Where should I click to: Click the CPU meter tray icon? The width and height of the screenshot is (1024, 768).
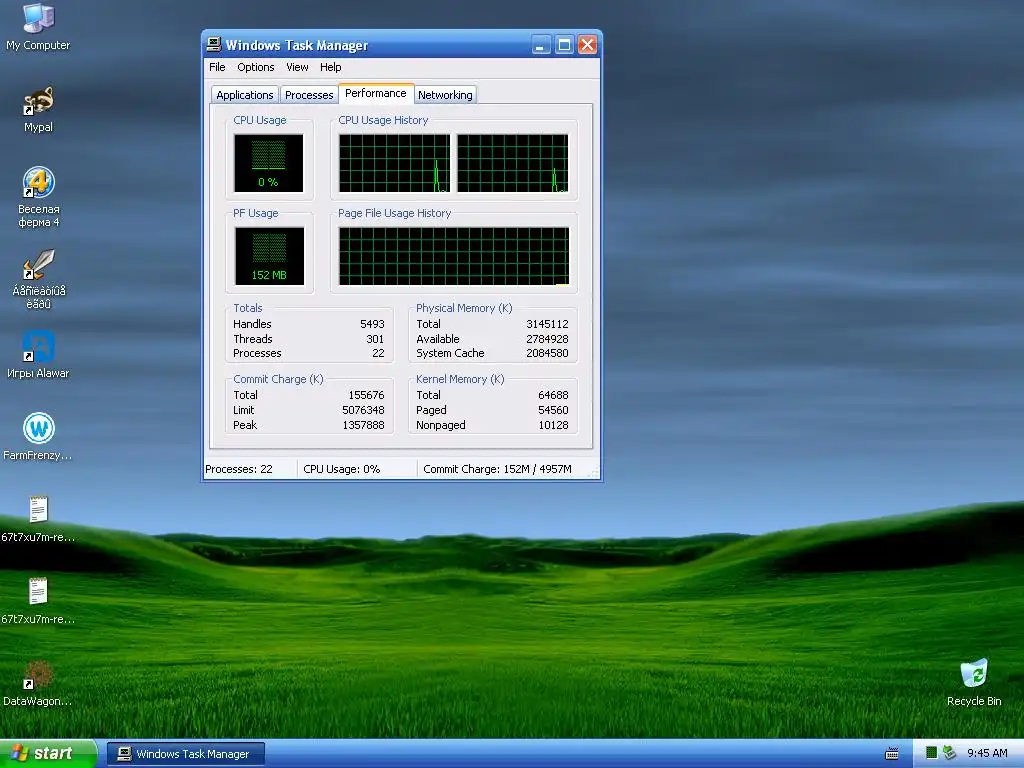pyautogui.click(x=931, y=753)
